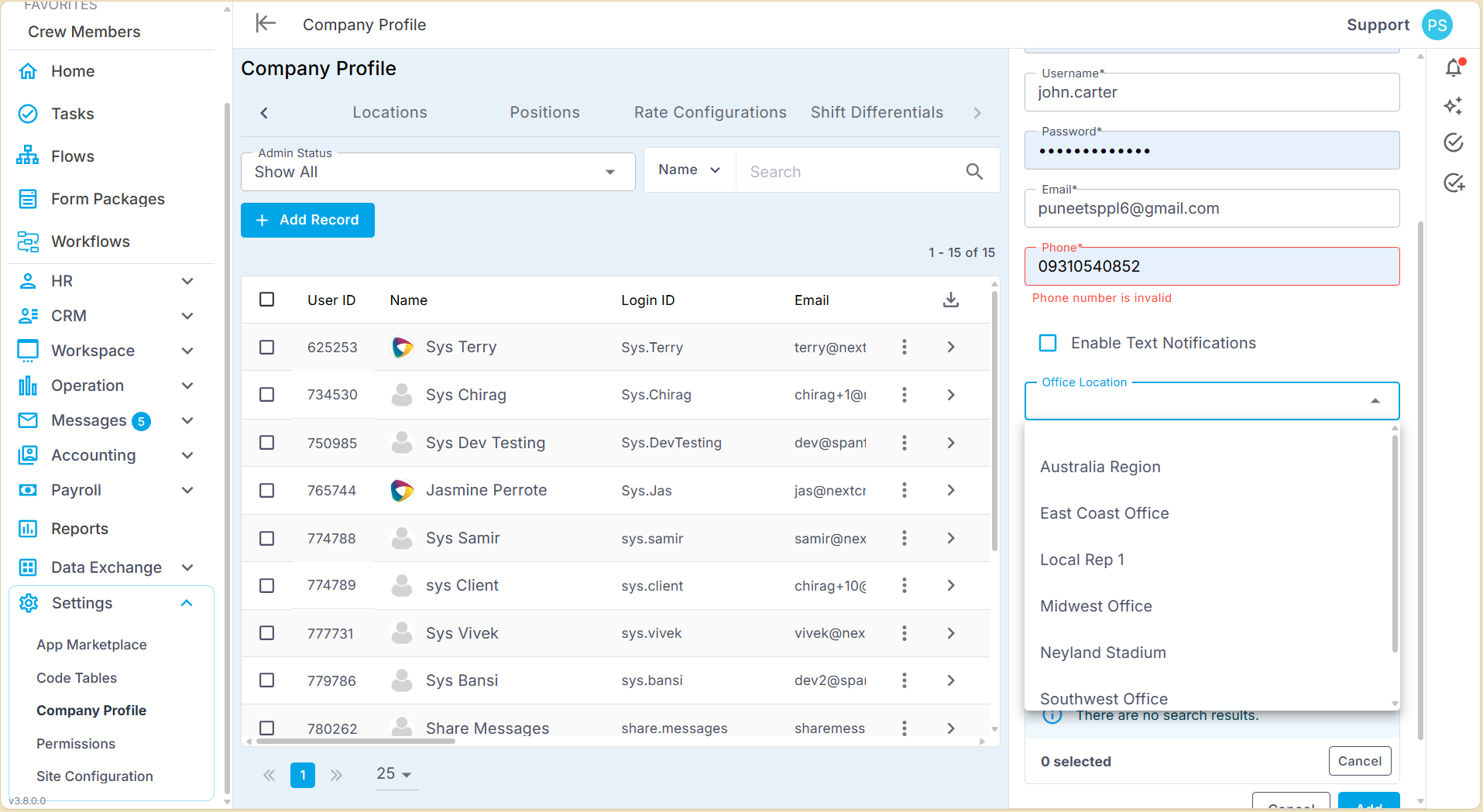Switch to the Positions tab
1483x812 pixels.
544,112
